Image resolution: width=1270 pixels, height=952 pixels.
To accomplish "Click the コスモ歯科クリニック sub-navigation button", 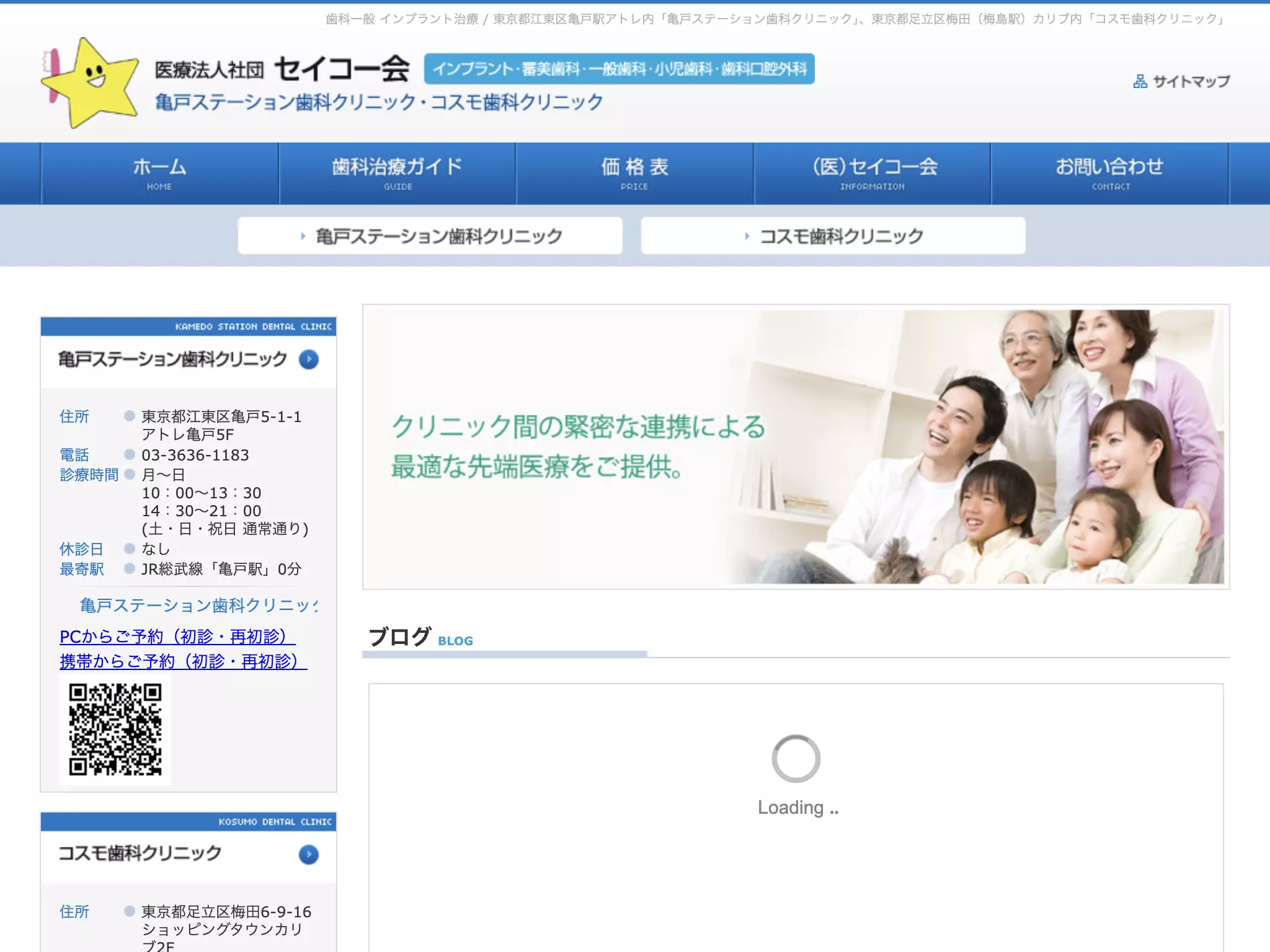I will coord(833,236).
